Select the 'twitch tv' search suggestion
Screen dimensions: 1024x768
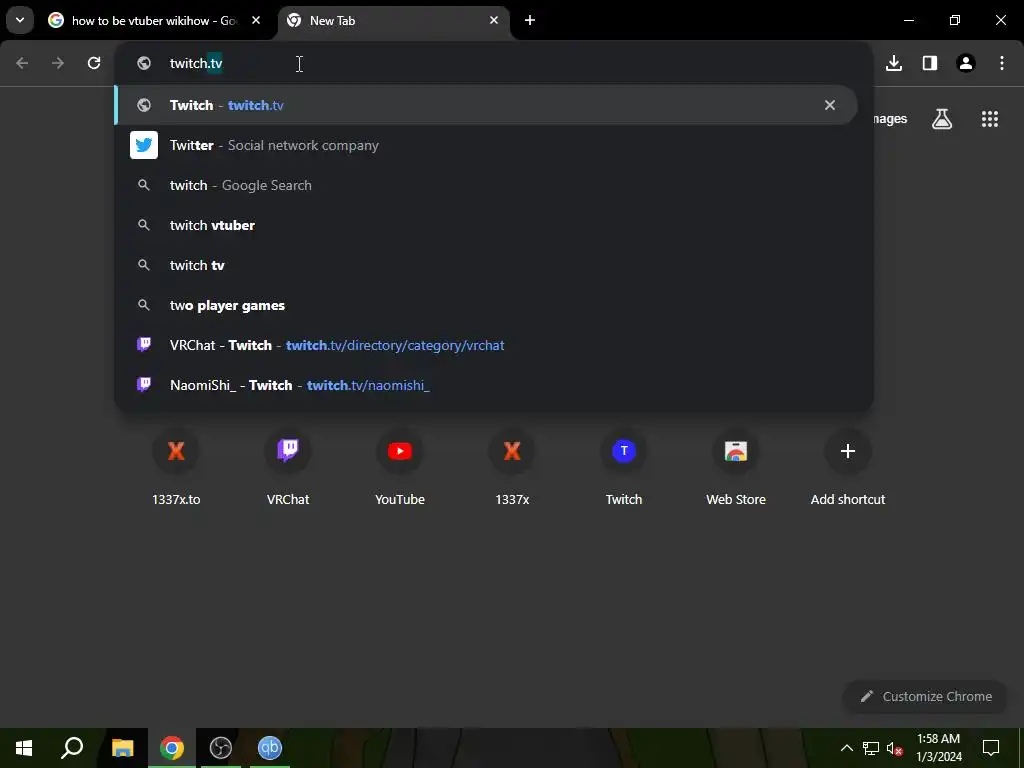(x=486, y=265)
